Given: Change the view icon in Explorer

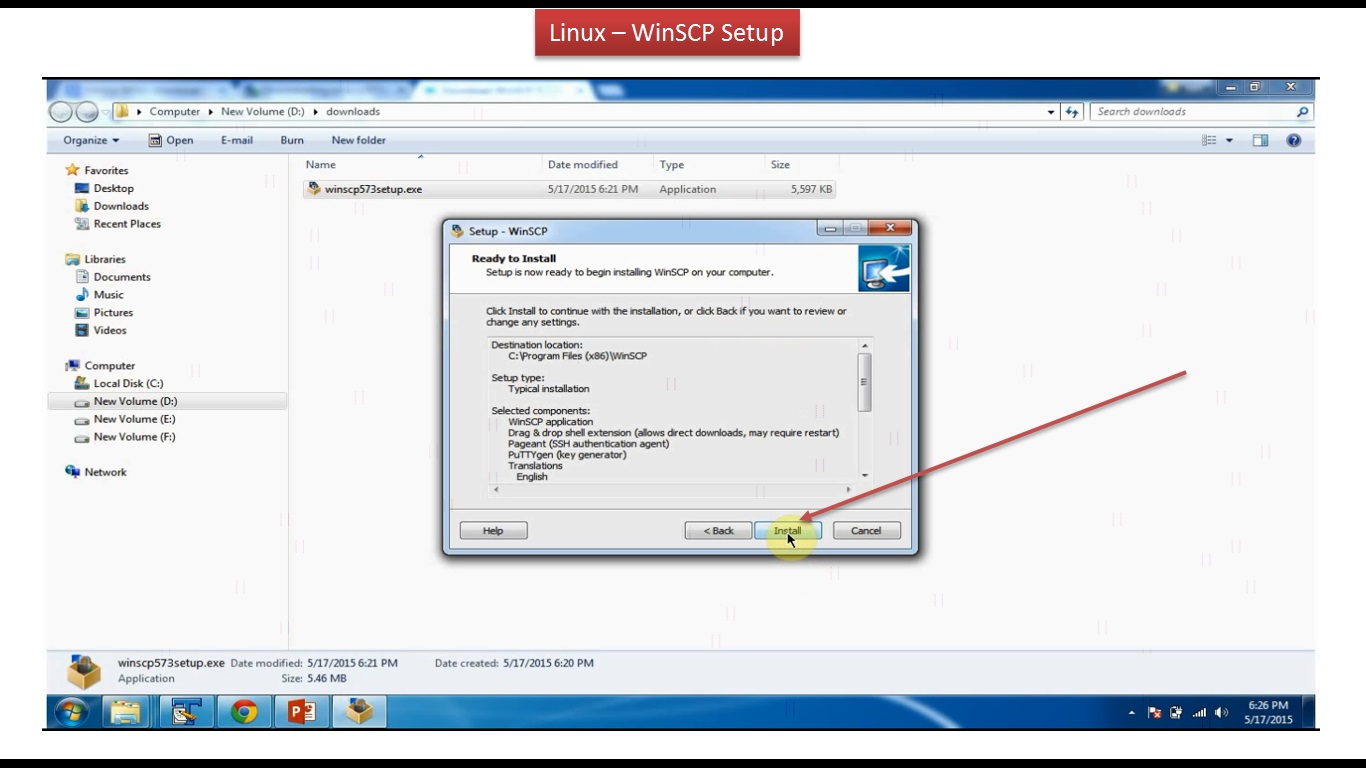Looking at the screenshot, I should [1210, 140].
